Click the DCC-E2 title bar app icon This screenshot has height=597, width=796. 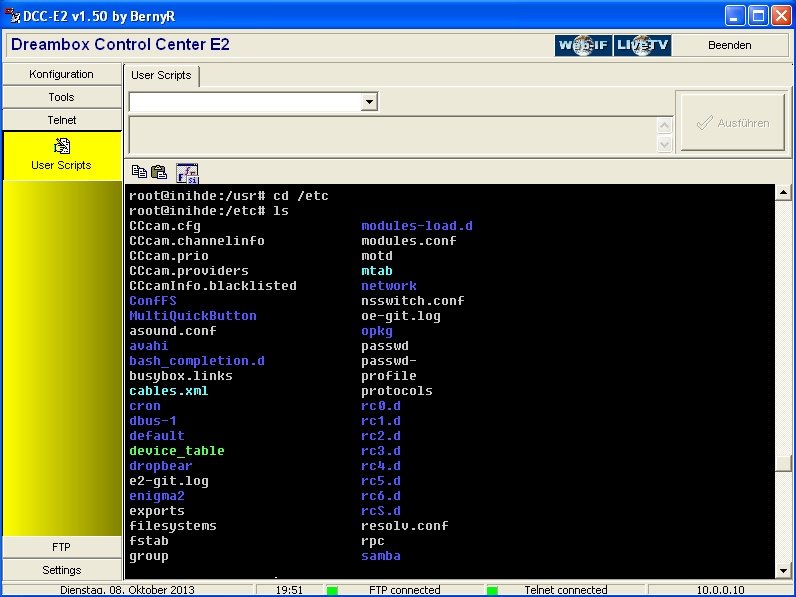click(x=12, y=15)
